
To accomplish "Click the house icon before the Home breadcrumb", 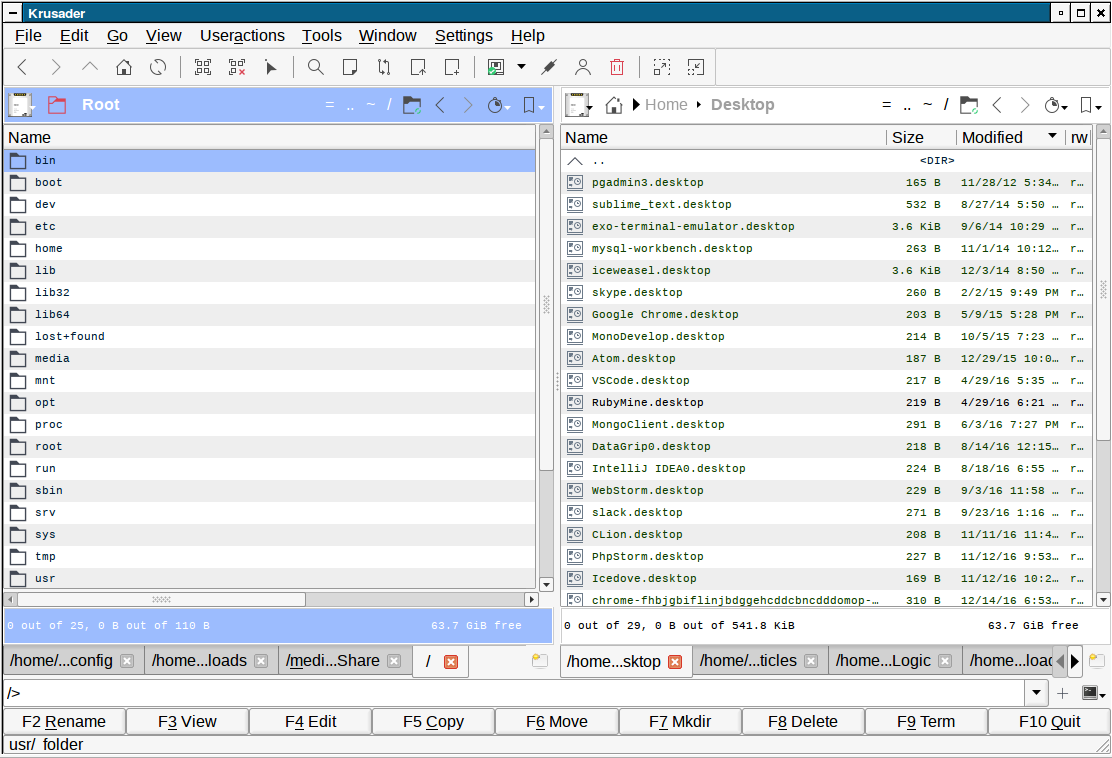I will 614,105.
